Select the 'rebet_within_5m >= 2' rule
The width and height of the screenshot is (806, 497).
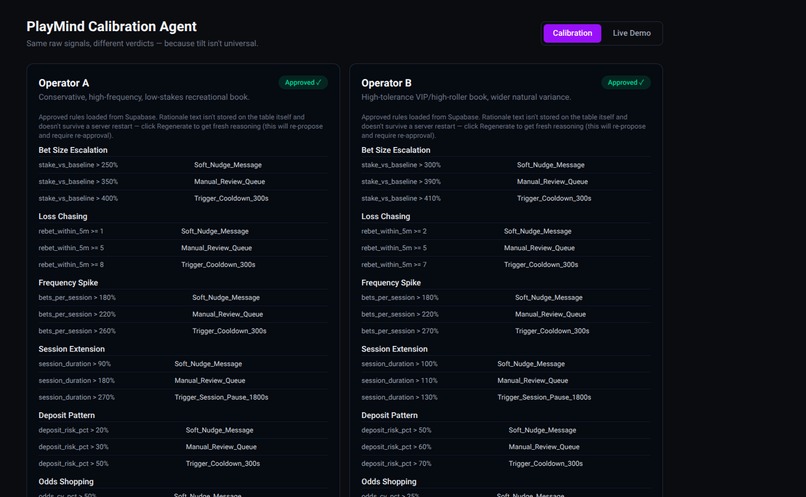(x=394, y=231)
